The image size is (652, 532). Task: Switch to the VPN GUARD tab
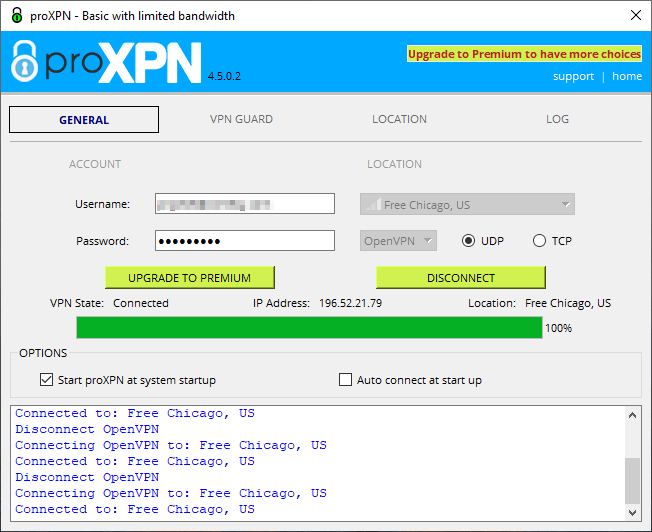[x=241, y=119]
